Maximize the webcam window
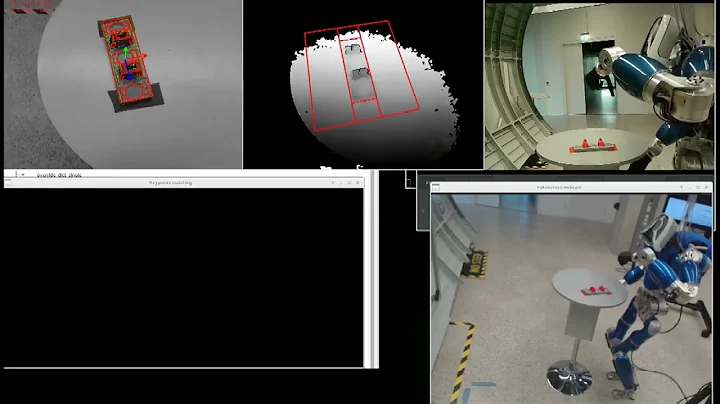Image resolution: width=720 pixels, height=404 pixels. coord(698,187)
